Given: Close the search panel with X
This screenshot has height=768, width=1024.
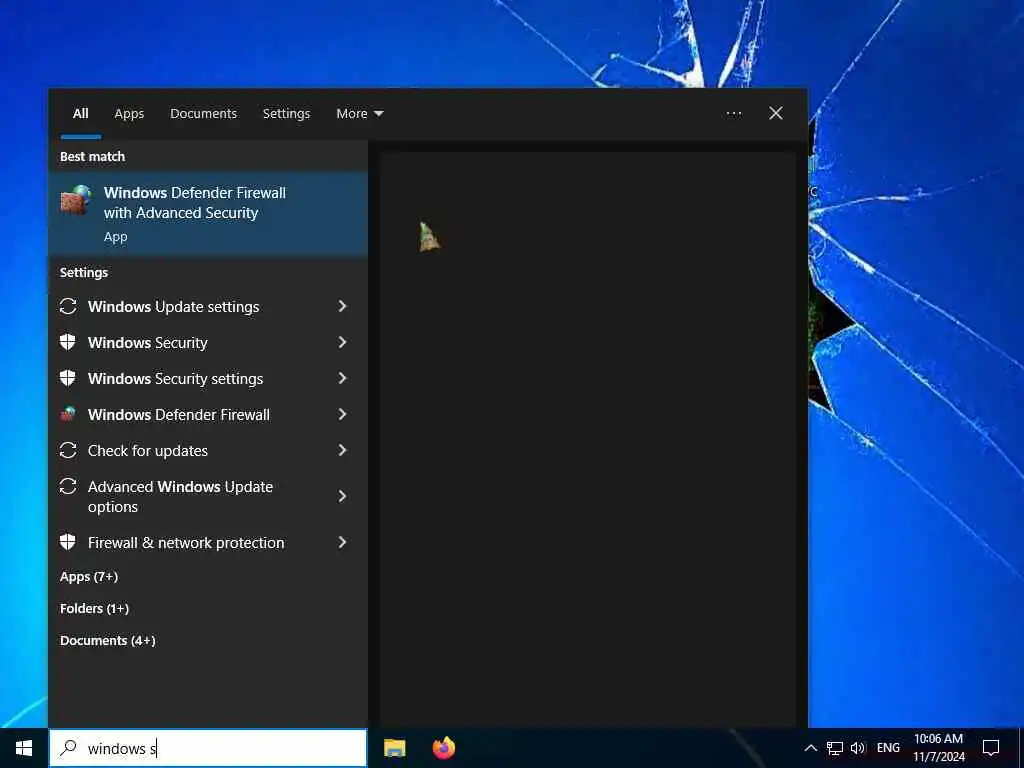Looking at the screenshot, I should pos(776,114).
